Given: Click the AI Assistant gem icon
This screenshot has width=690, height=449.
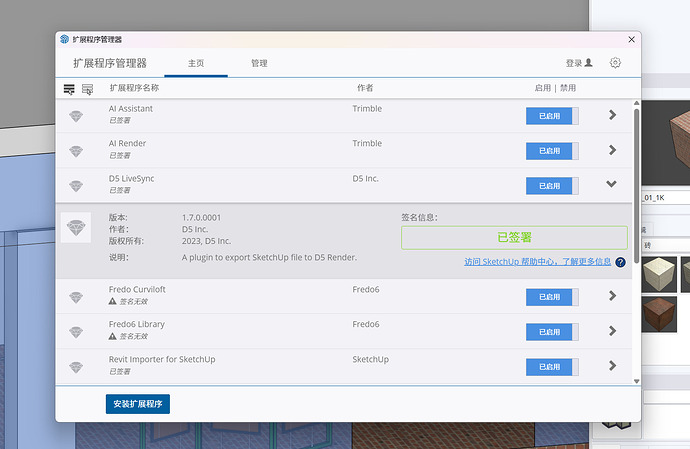Looking at the screenshot, I should (x=76, y=116).
